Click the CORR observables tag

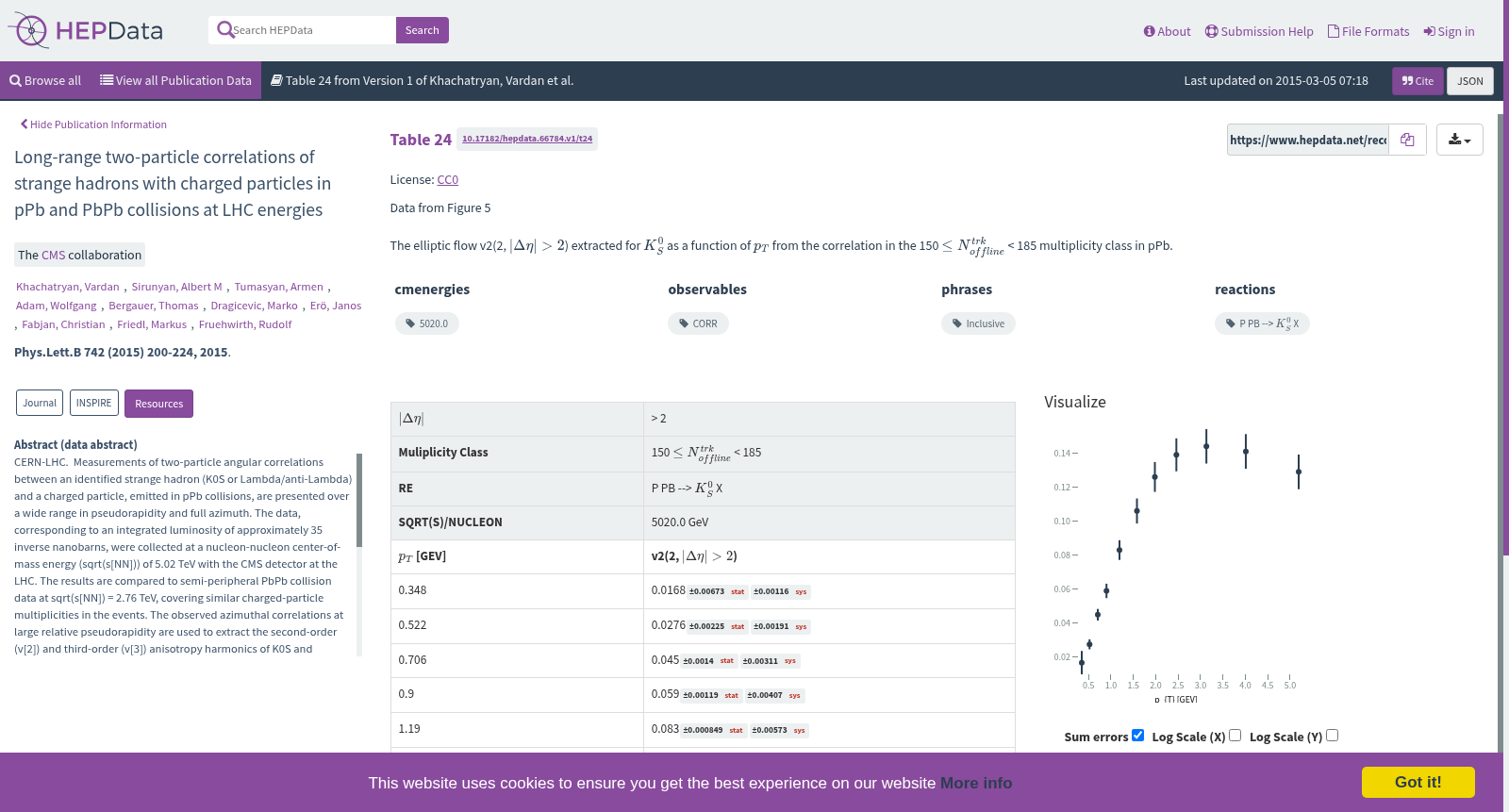[x=699, y=323]
